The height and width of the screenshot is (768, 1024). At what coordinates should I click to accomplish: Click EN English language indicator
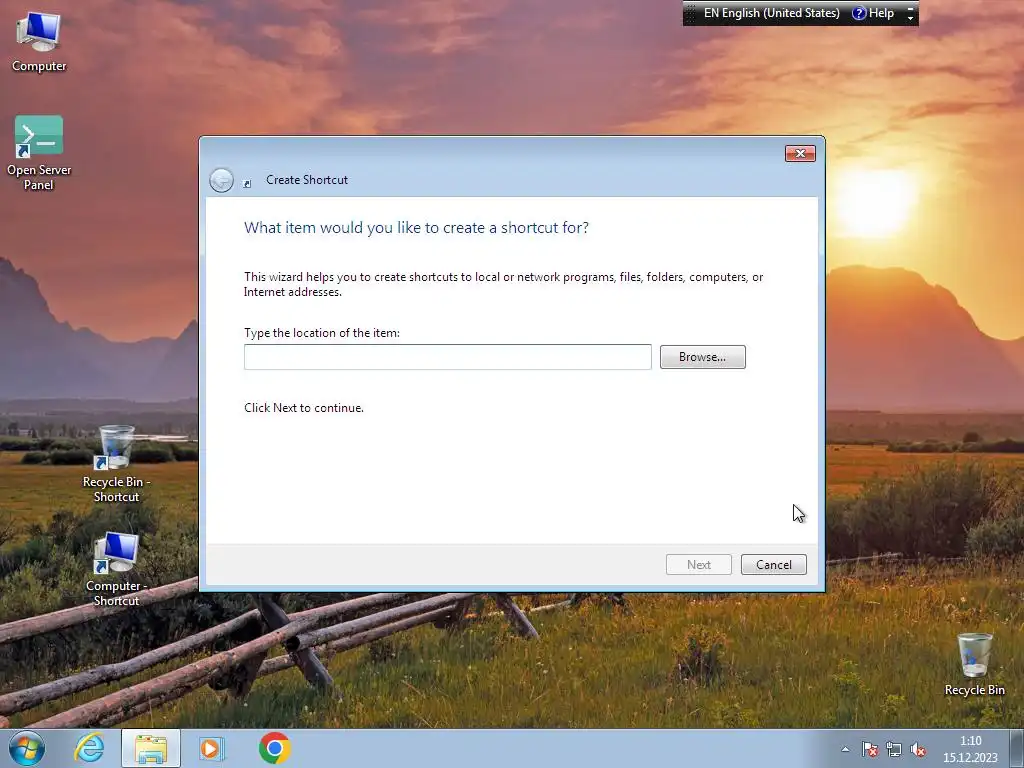pos(771,13)
